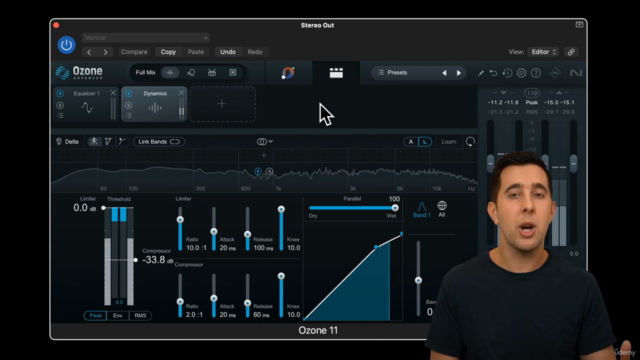Add a crossover band with plus

coord(264,156)
